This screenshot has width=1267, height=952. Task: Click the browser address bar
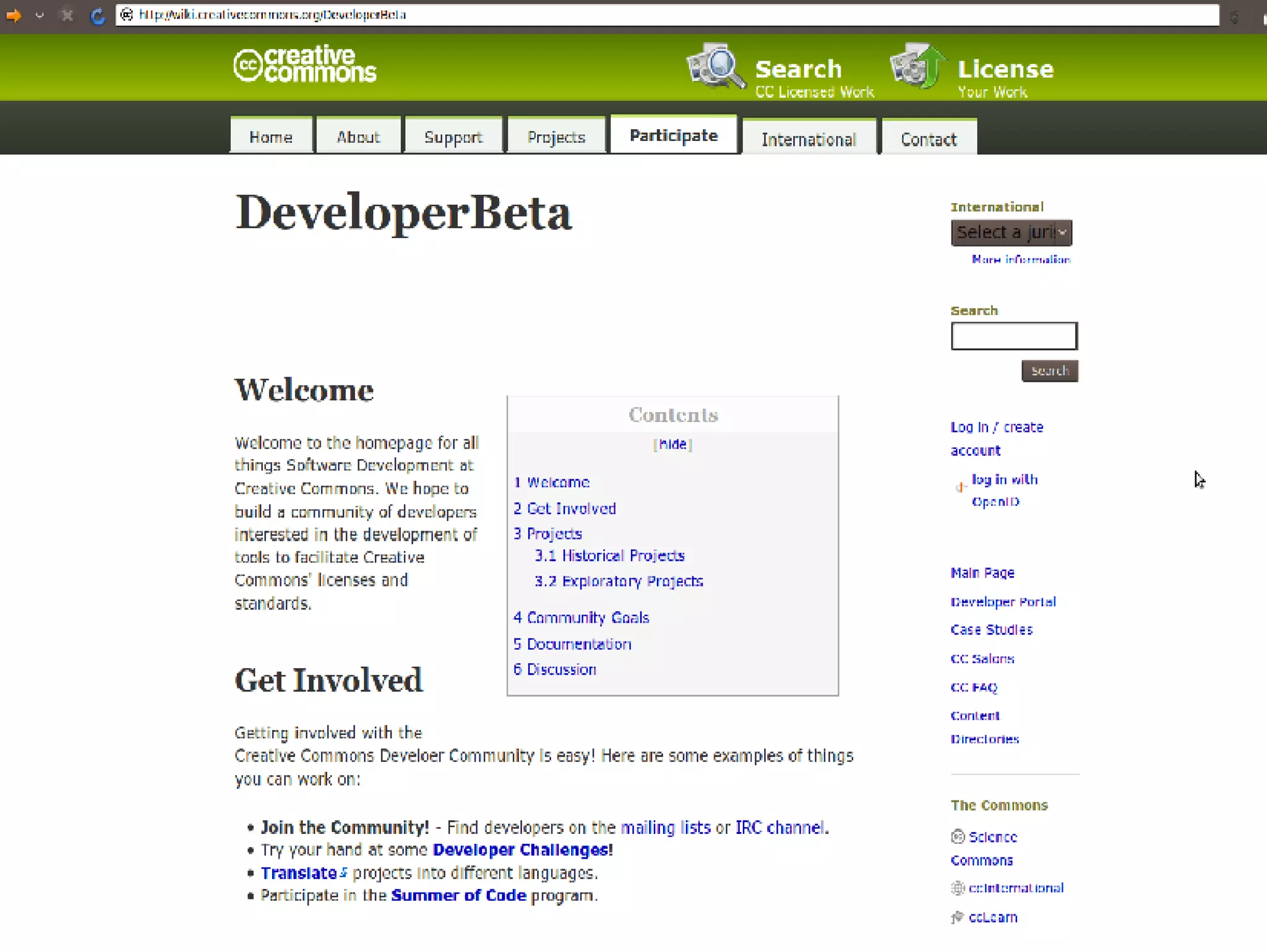tap(619, 15)
